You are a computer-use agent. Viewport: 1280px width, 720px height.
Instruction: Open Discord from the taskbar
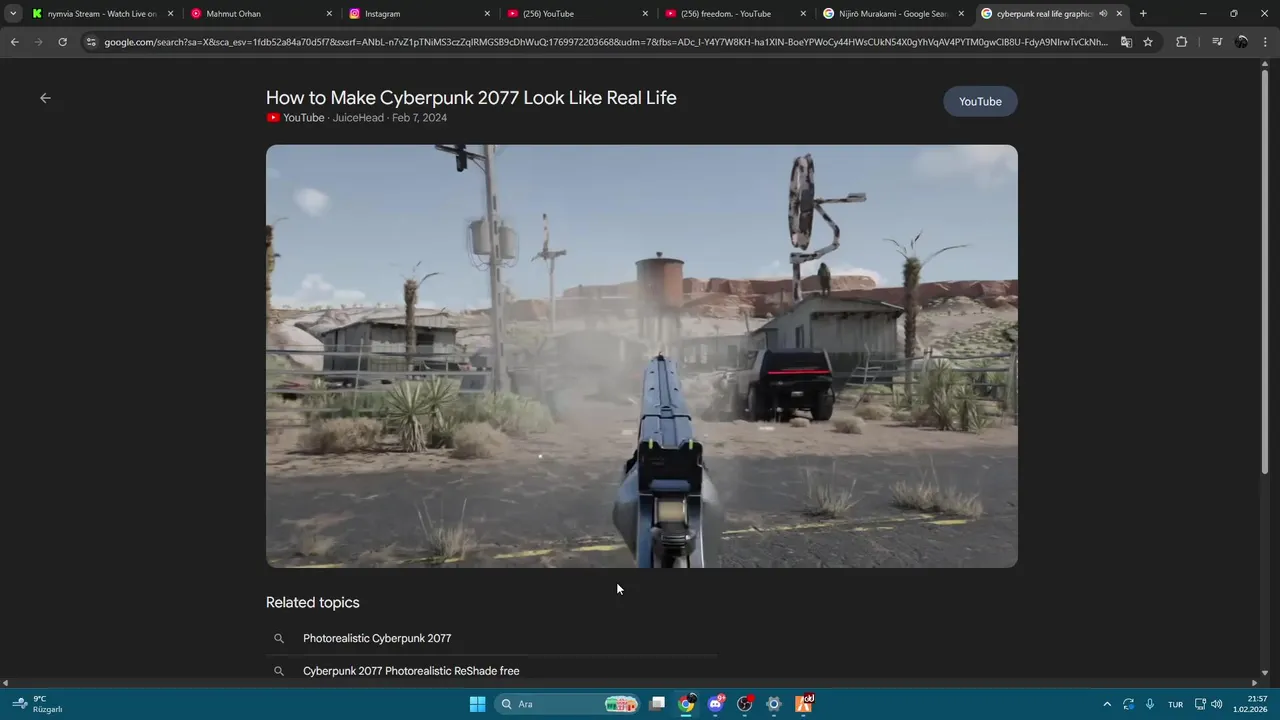[x=715, y=704]
